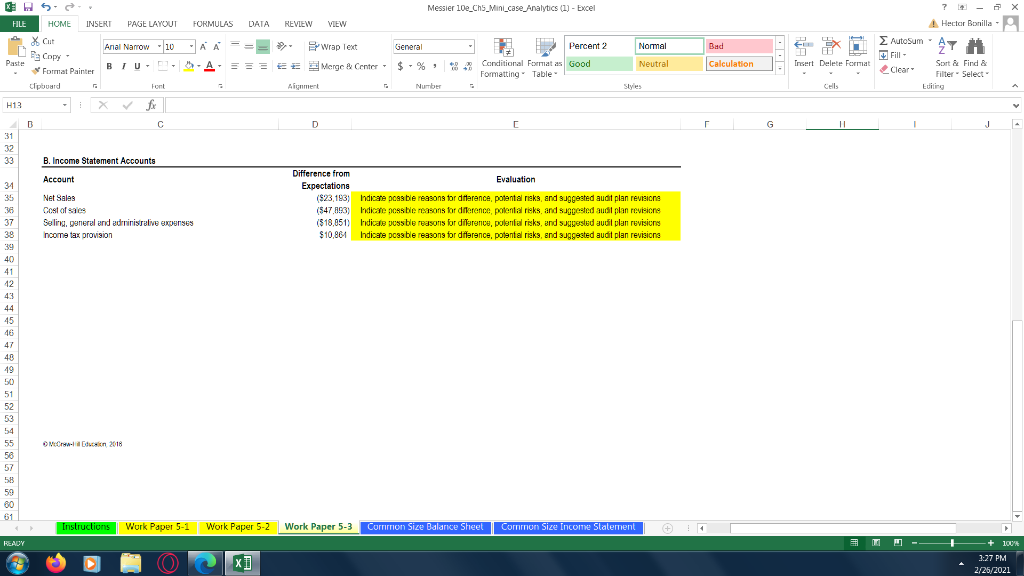Click Hector Bonilla account name
Image resolution: width=1024 pixels, height=576 pixels.
[965, 22]
